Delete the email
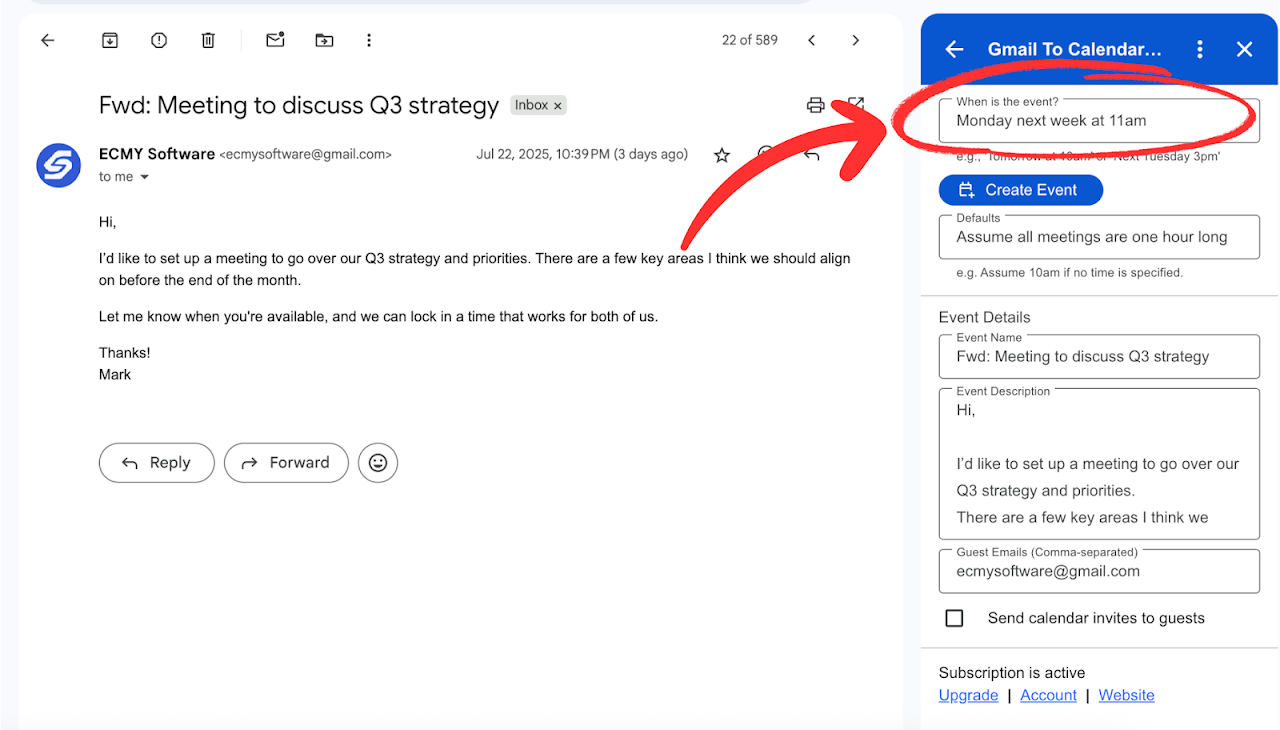This screenshot has width=1280, height=730. [x=208, y=40]
